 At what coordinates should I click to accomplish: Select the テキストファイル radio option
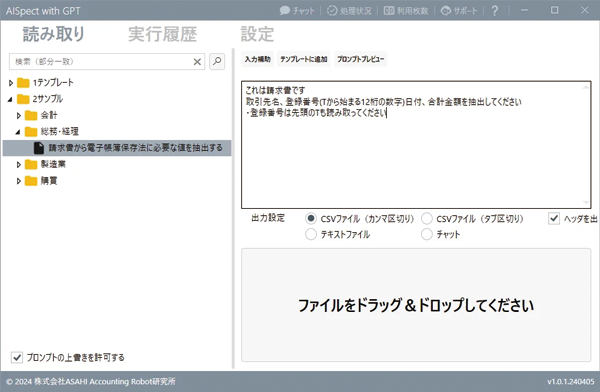click(x=311, y=234)
